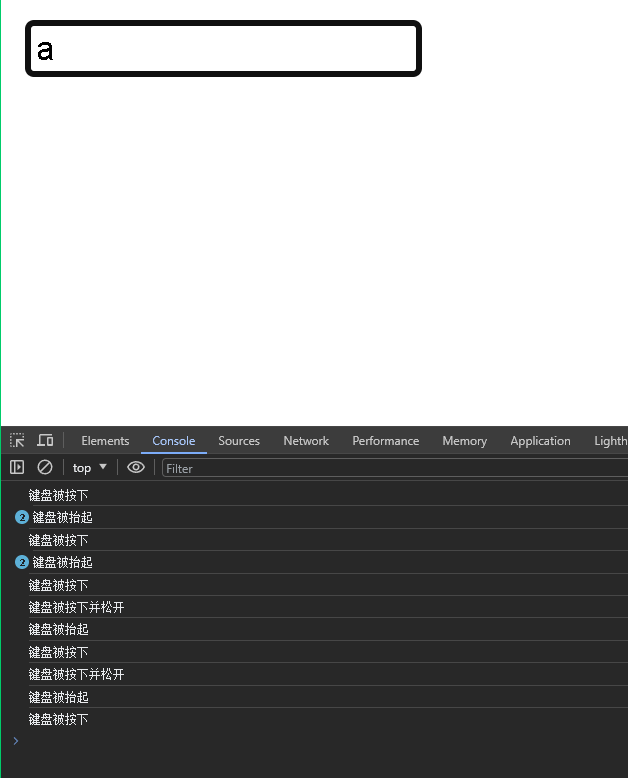Click the first '键盘被按下' log line
This screenshot has width=628, height=778.
click(x=59, y=495)
